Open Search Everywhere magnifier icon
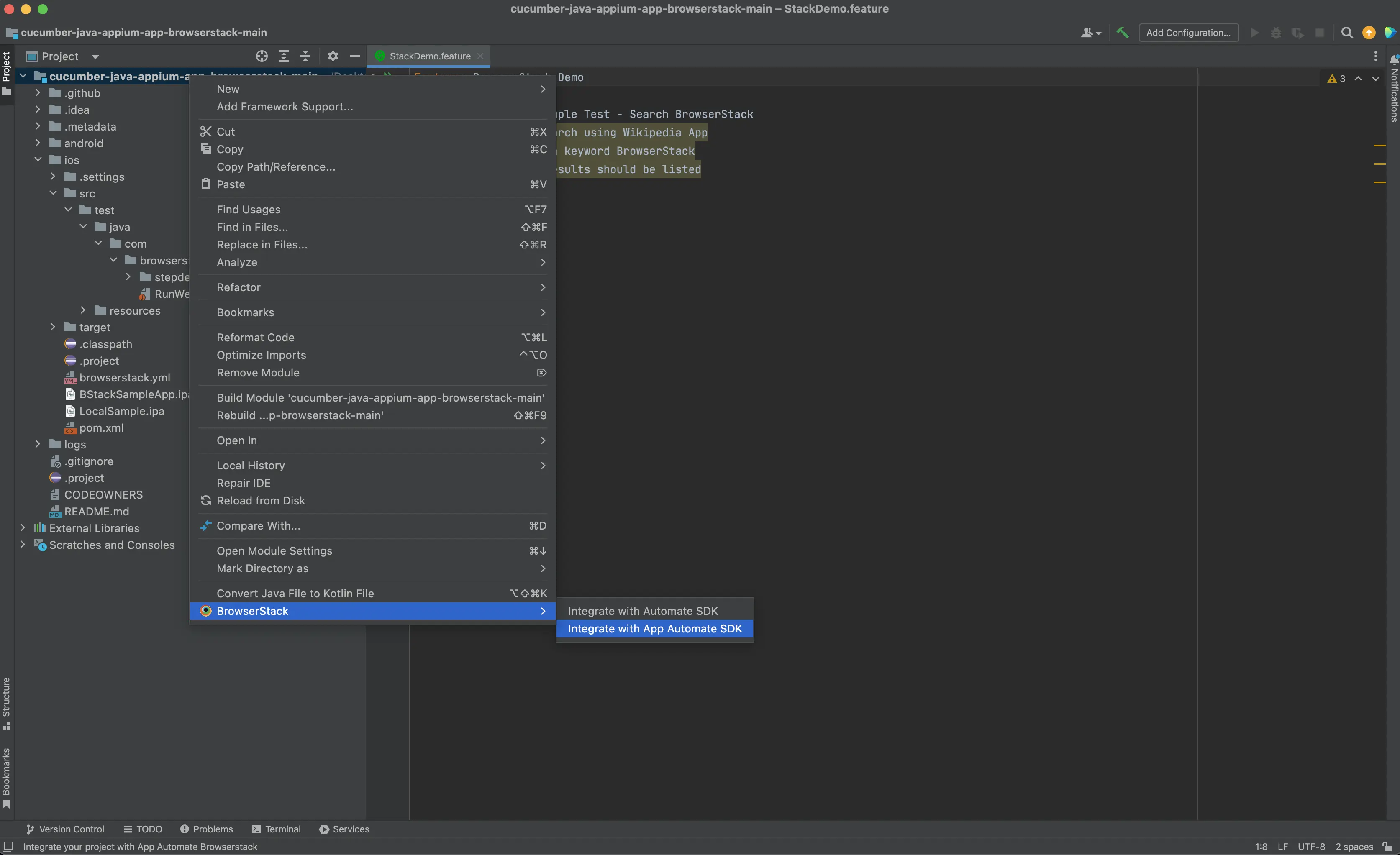 click(1346, 32)
